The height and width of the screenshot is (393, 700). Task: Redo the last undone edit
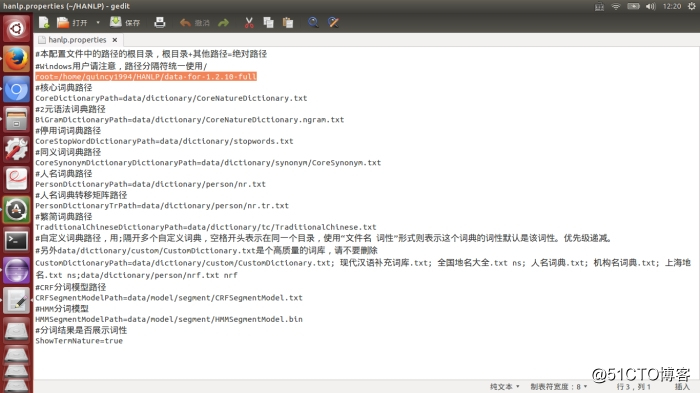click(x=224, y=22)
